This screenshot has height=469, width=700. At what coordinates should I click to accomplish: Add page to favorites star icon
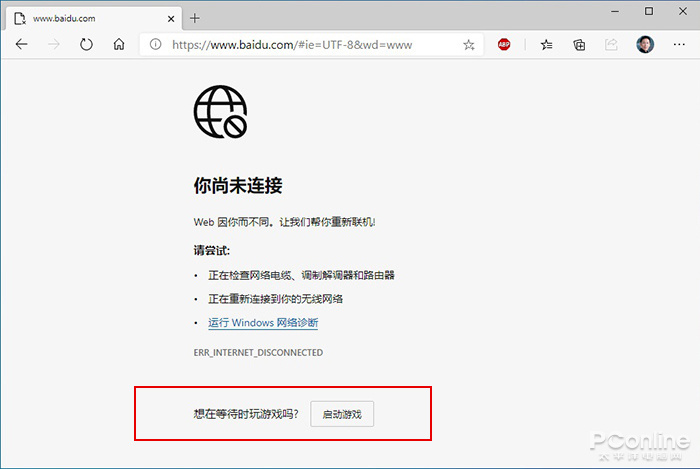468,45
